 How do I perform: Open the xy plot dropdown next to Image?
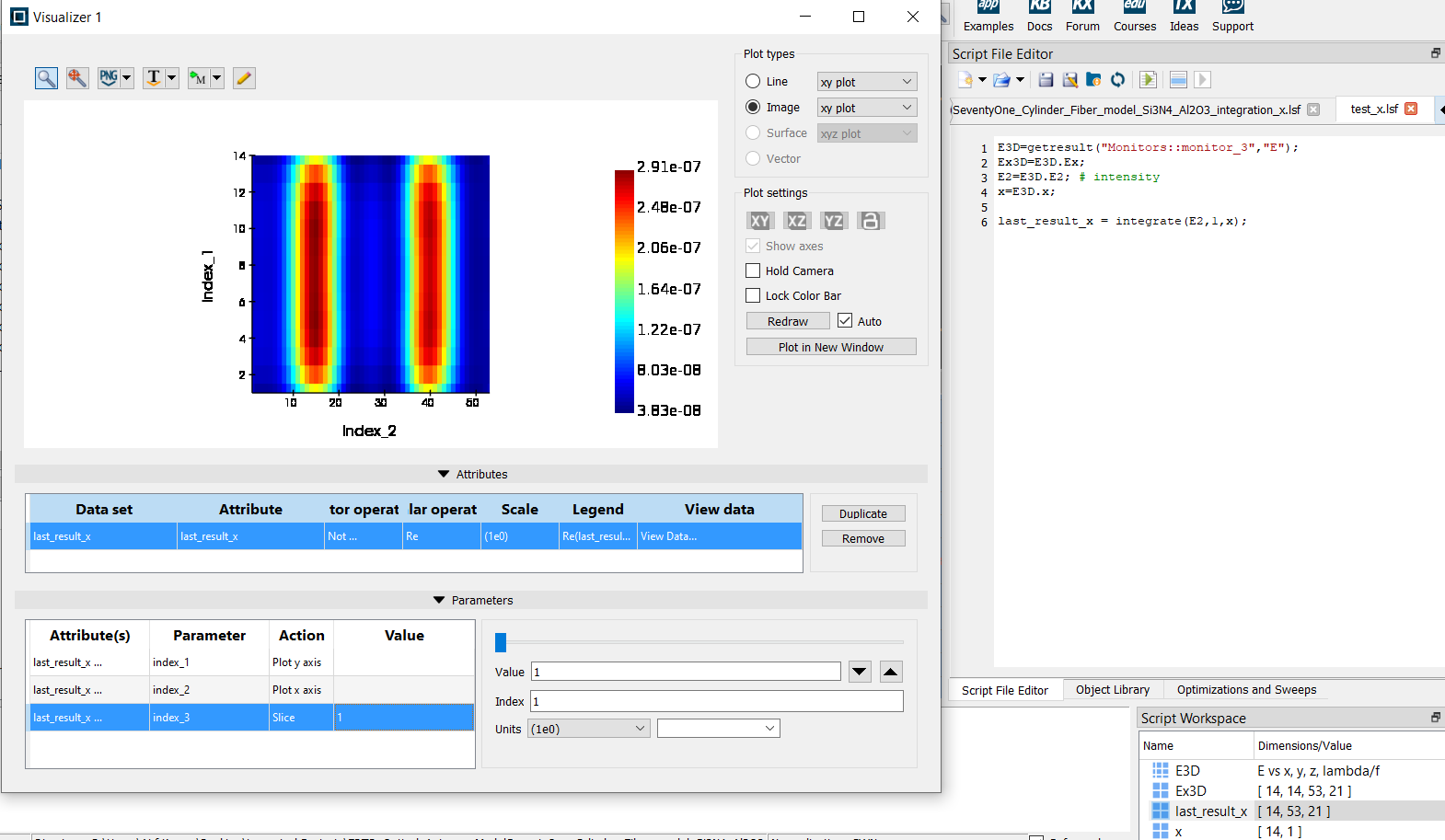click(x=867, y=108)
